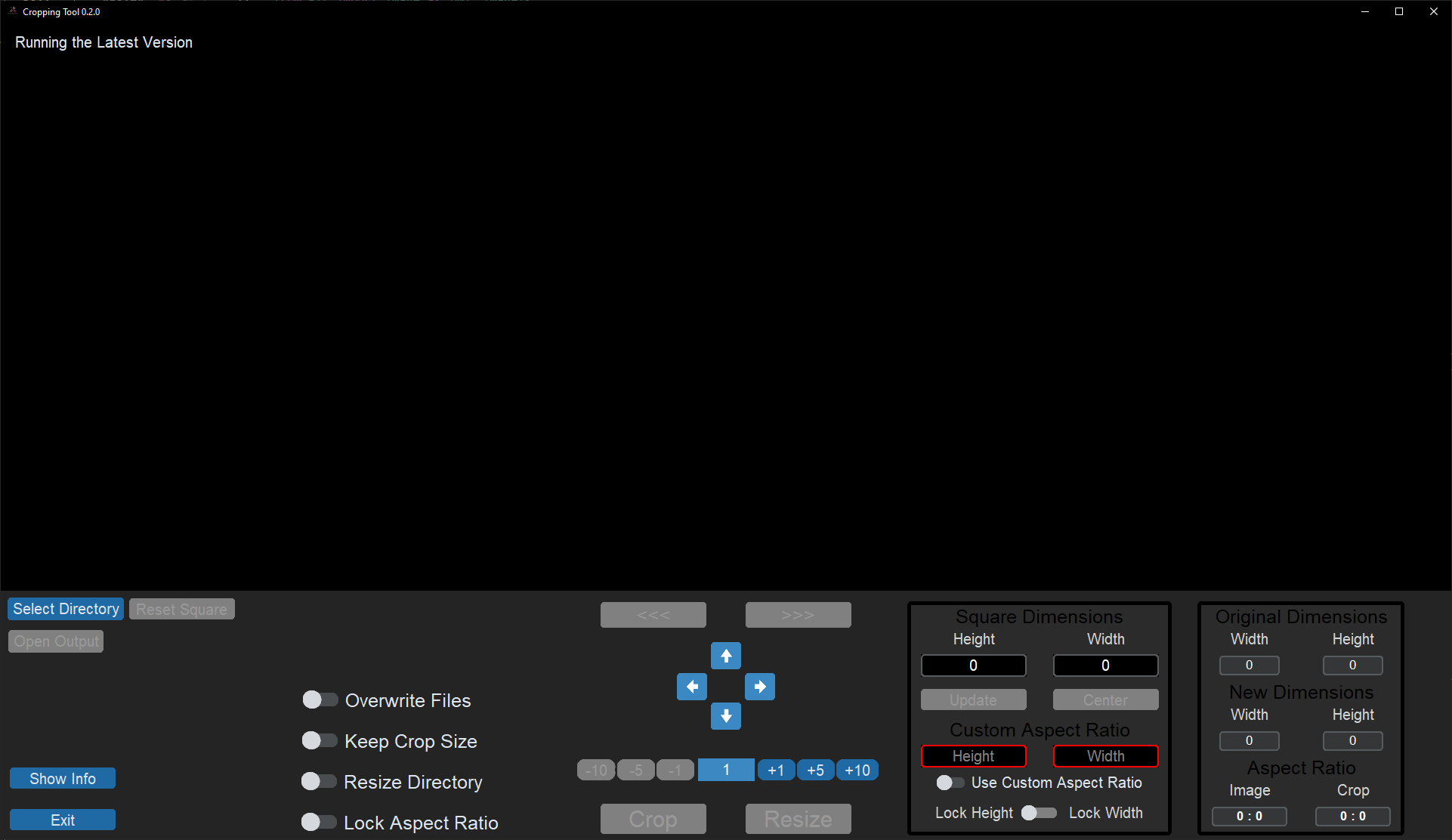Turn on Resize Directory toggle

tap(318, 782)
